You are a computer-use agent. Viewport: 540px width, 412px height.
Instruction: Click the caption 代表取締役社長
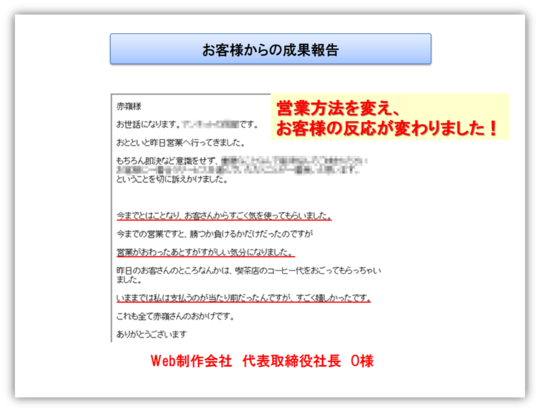point(291,361)
